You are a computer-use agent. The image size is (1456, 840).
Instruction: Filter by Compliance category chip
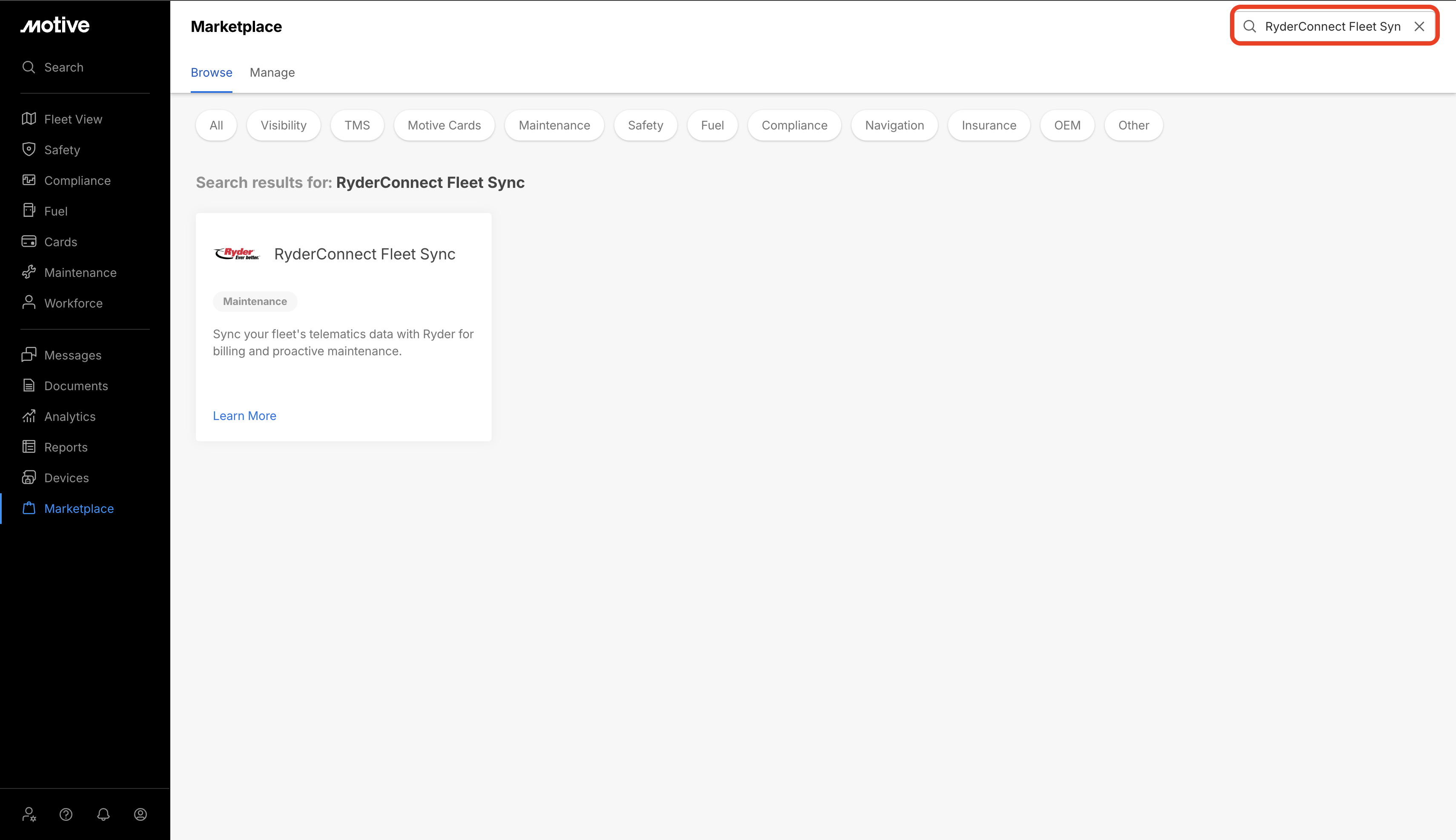click(x=794, y=125)
